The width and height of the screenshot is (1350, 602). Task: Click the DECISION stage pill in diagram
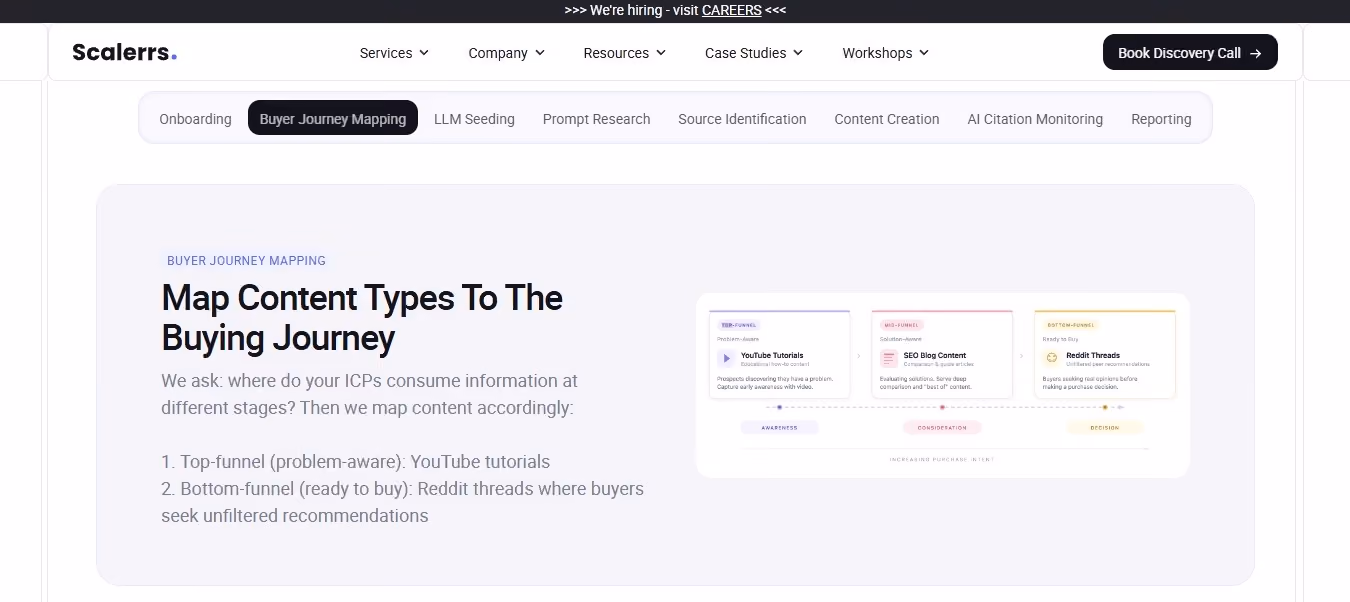pyautogui.click(x=1104, y=427)
